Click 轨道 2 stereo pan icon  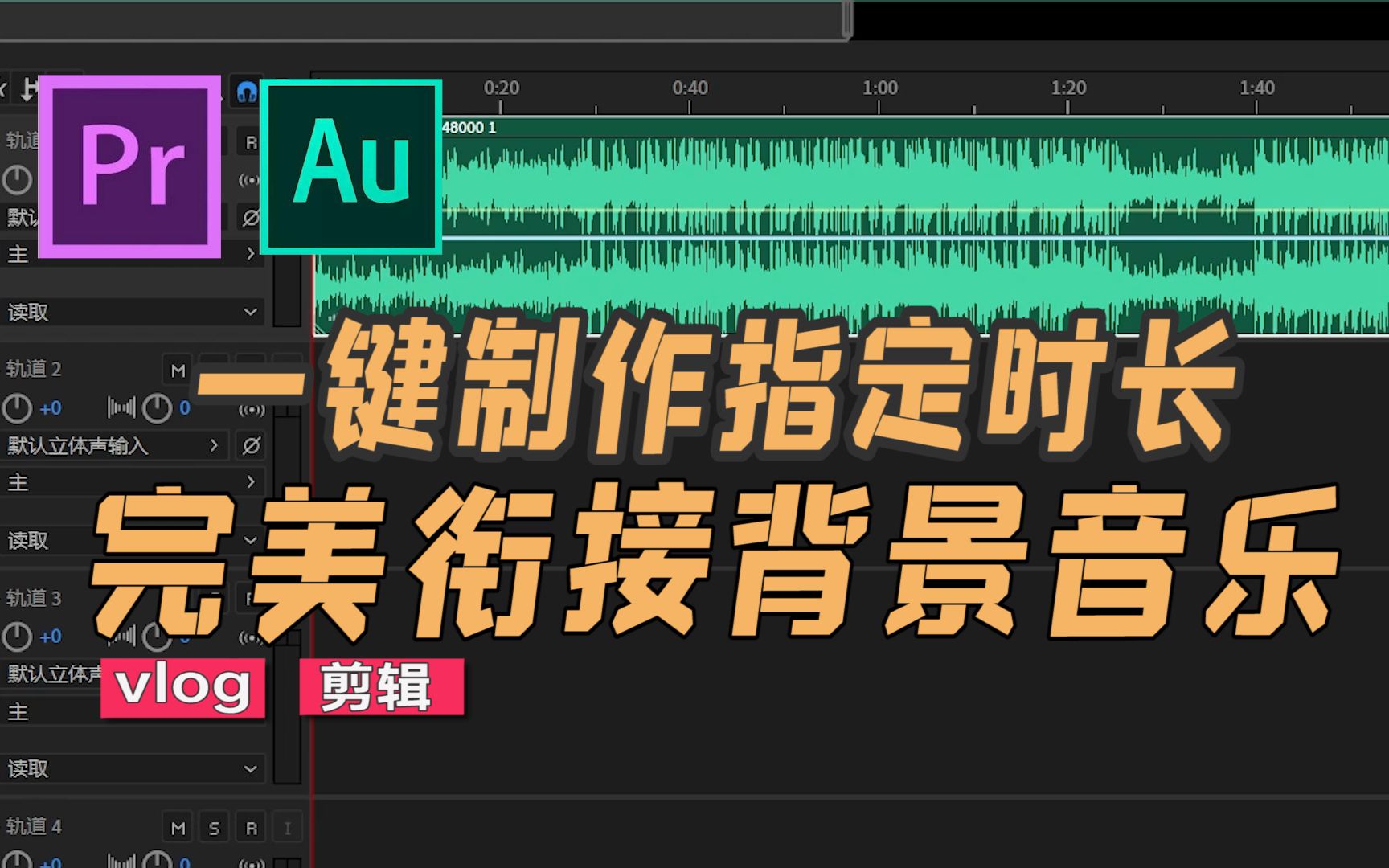click(121, 408)
